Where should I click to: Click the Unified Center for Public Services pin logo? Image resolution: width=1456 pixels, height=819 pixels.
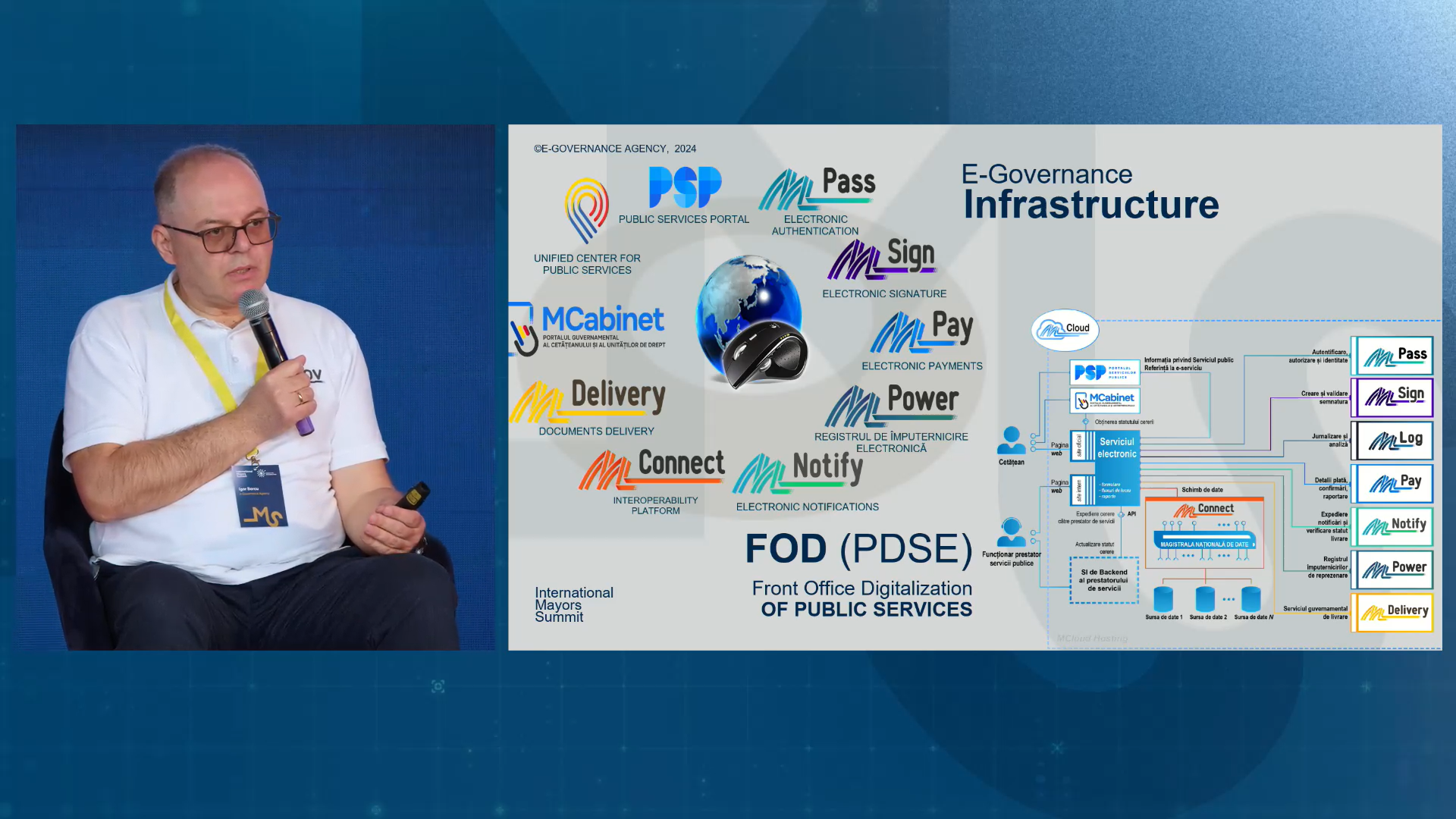[x=586, y=209]
